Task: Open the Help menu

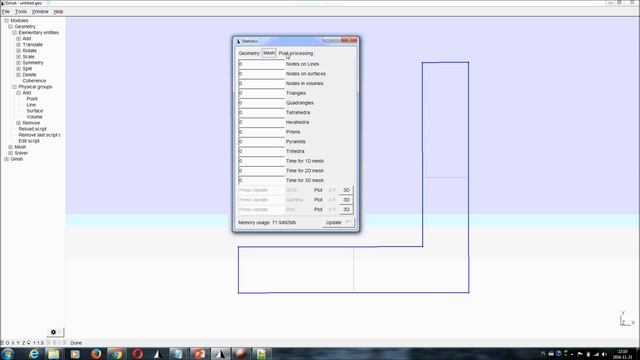Action: click(58, 12)
